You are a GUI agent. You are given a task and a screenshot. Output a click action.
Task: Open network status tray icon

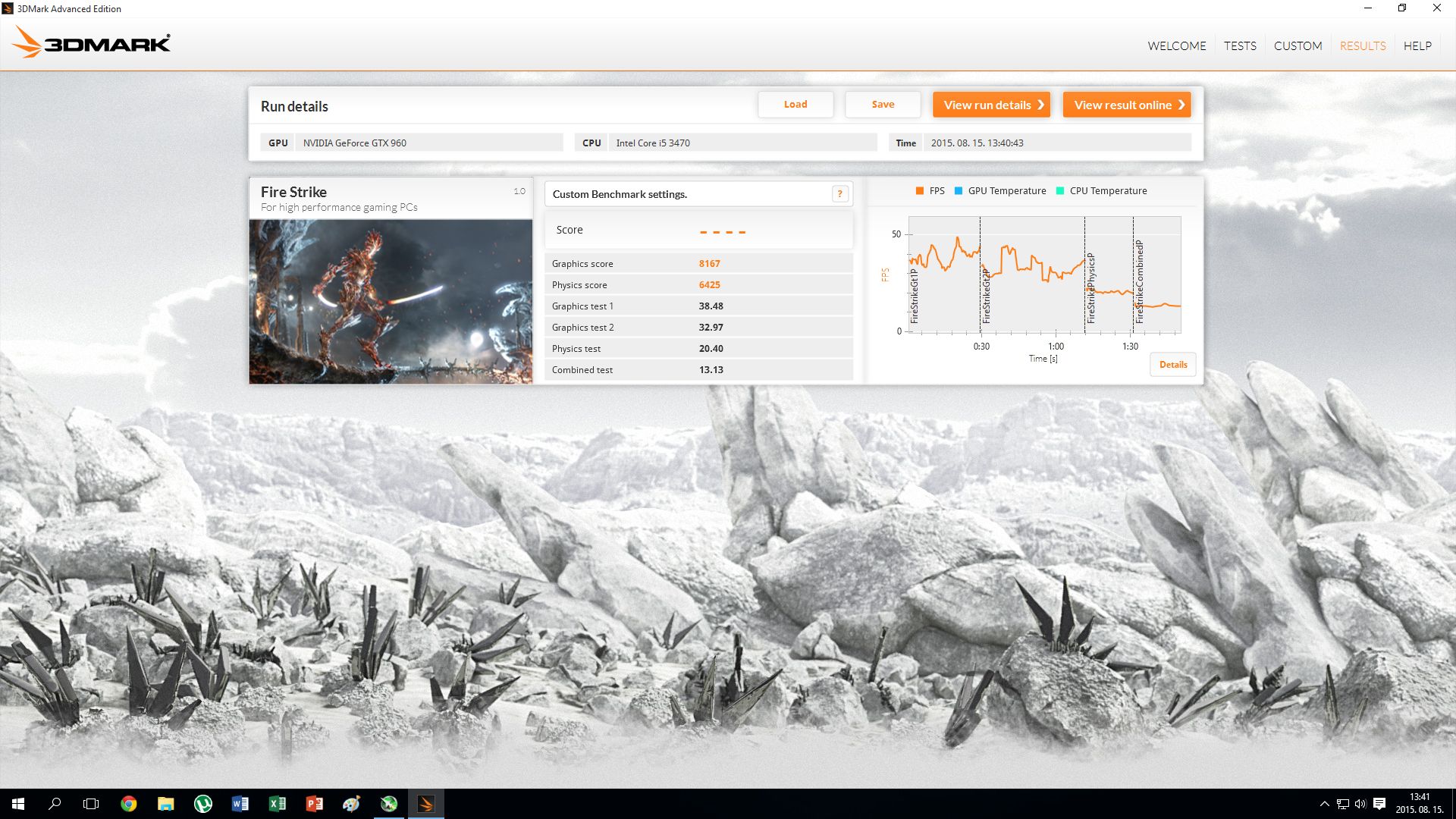(1342, 804)
